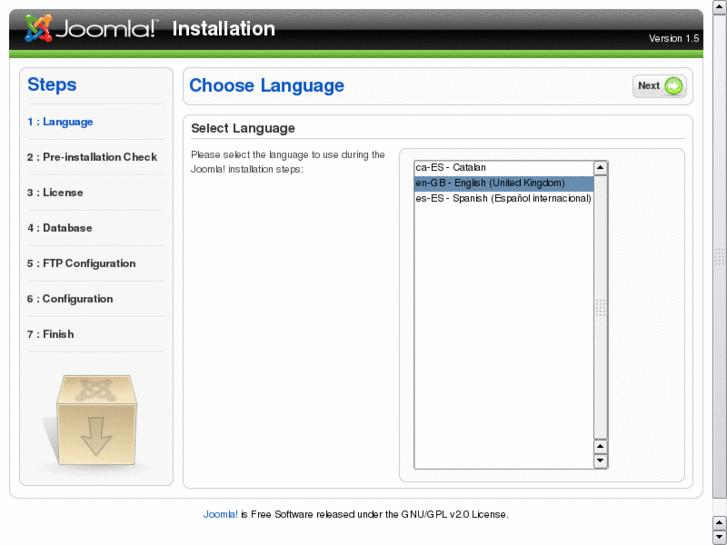Open the Joomla! link in the footer
This screenshot has width=727, height=545.
[x=220, y=514]
